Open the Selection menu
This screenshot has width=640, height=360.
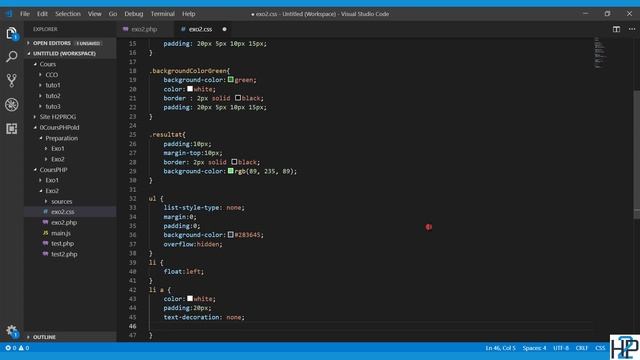pyautogui.click(x=68, y=13)
